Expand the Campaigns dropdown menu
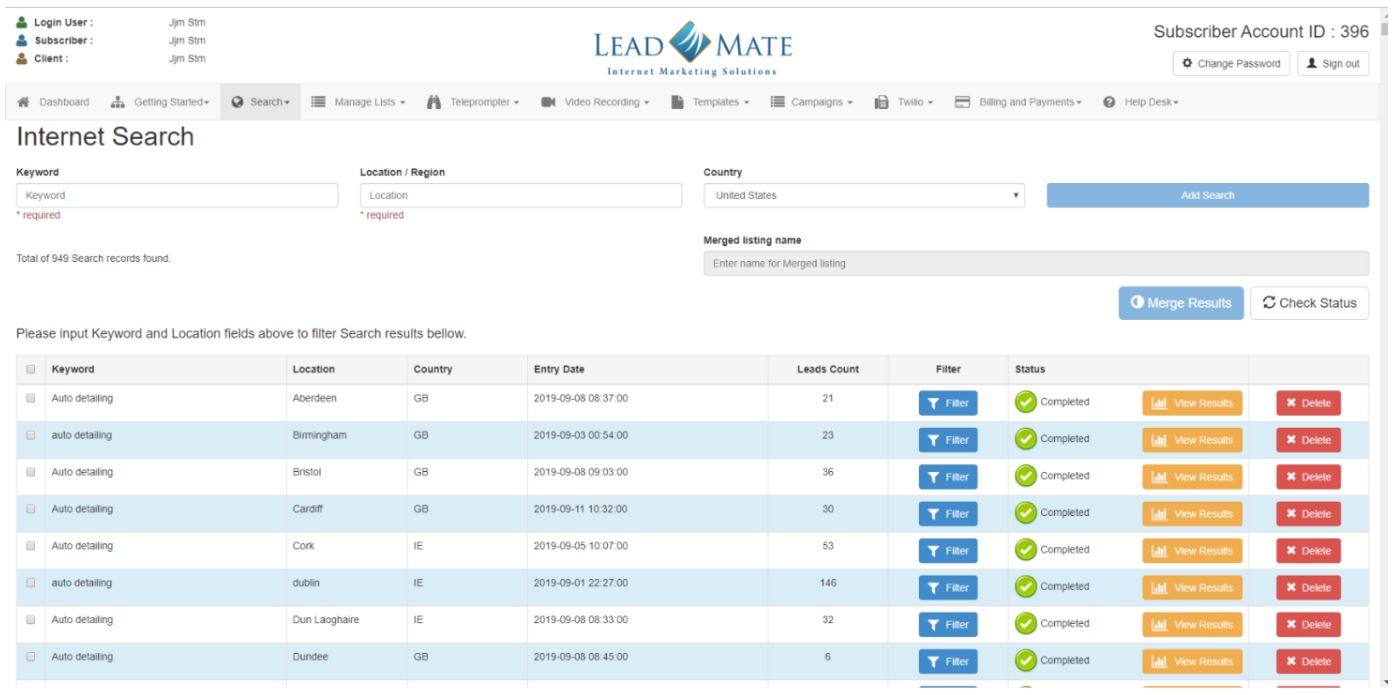The width and height of the screenshot is (1398, 695). (817, 102)
